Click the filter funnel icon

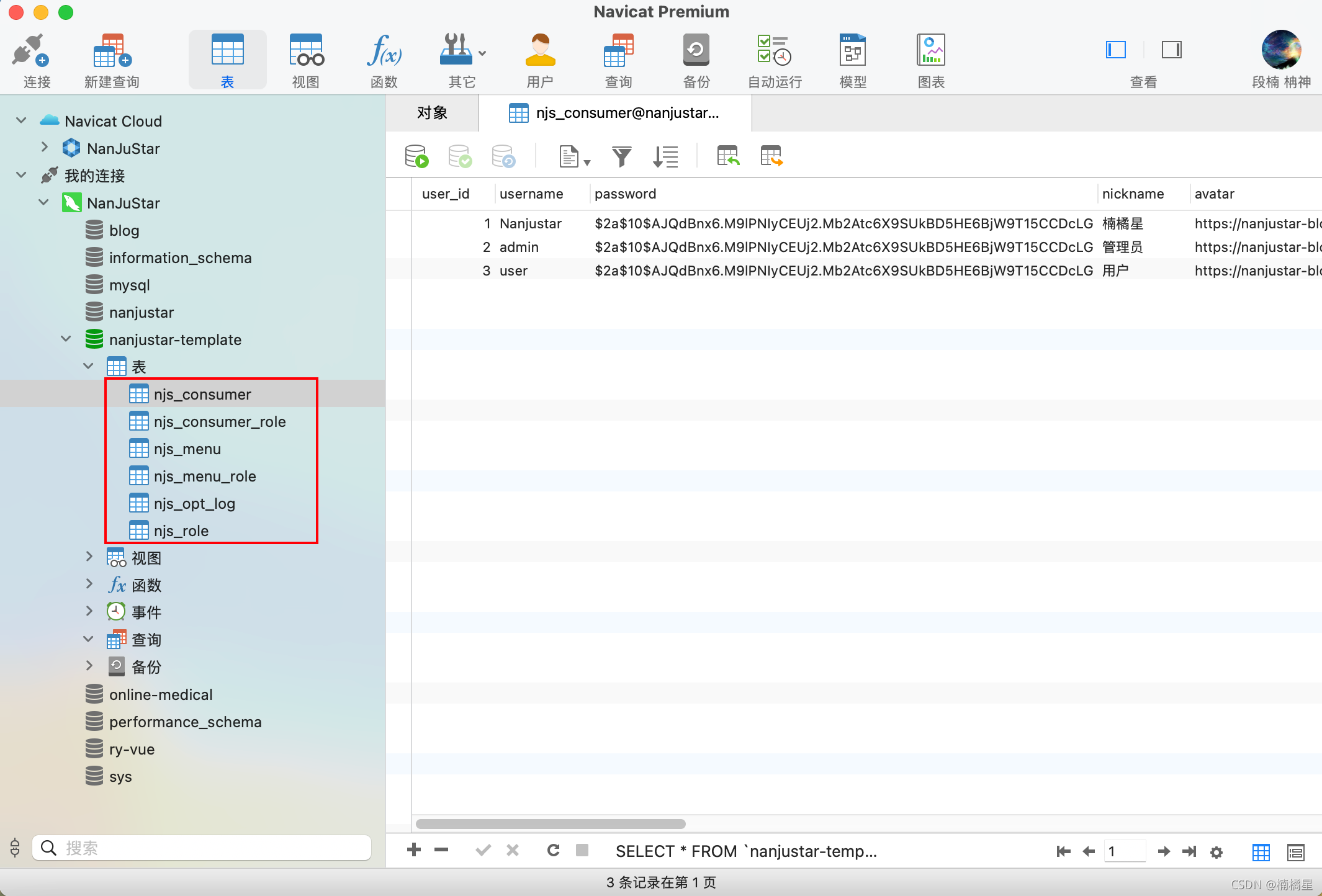[621, 156]
